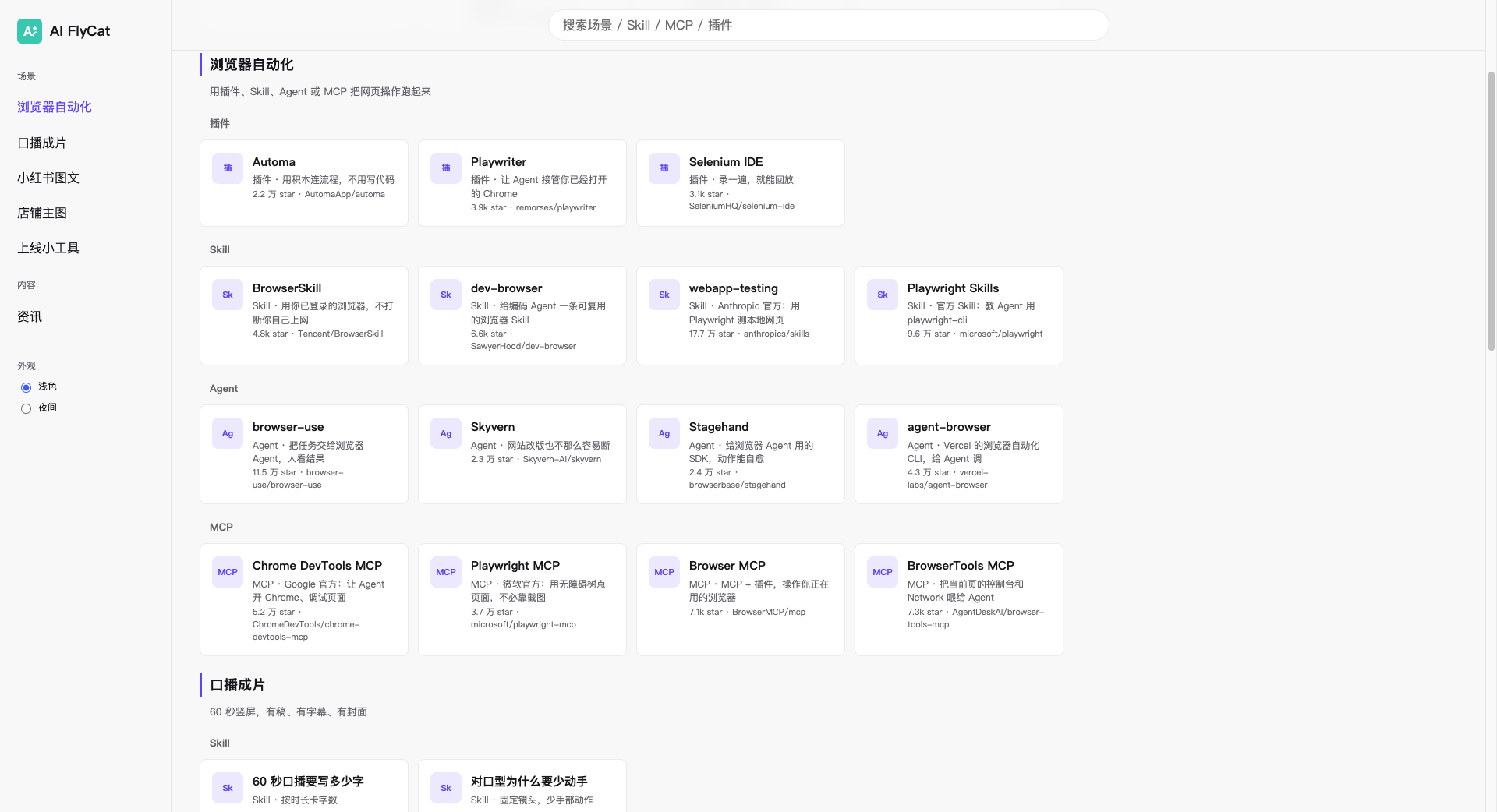The height and width of the screenshot is (812, 1497).
Task: Open the Selenium IDE card title
Action: 726,162
